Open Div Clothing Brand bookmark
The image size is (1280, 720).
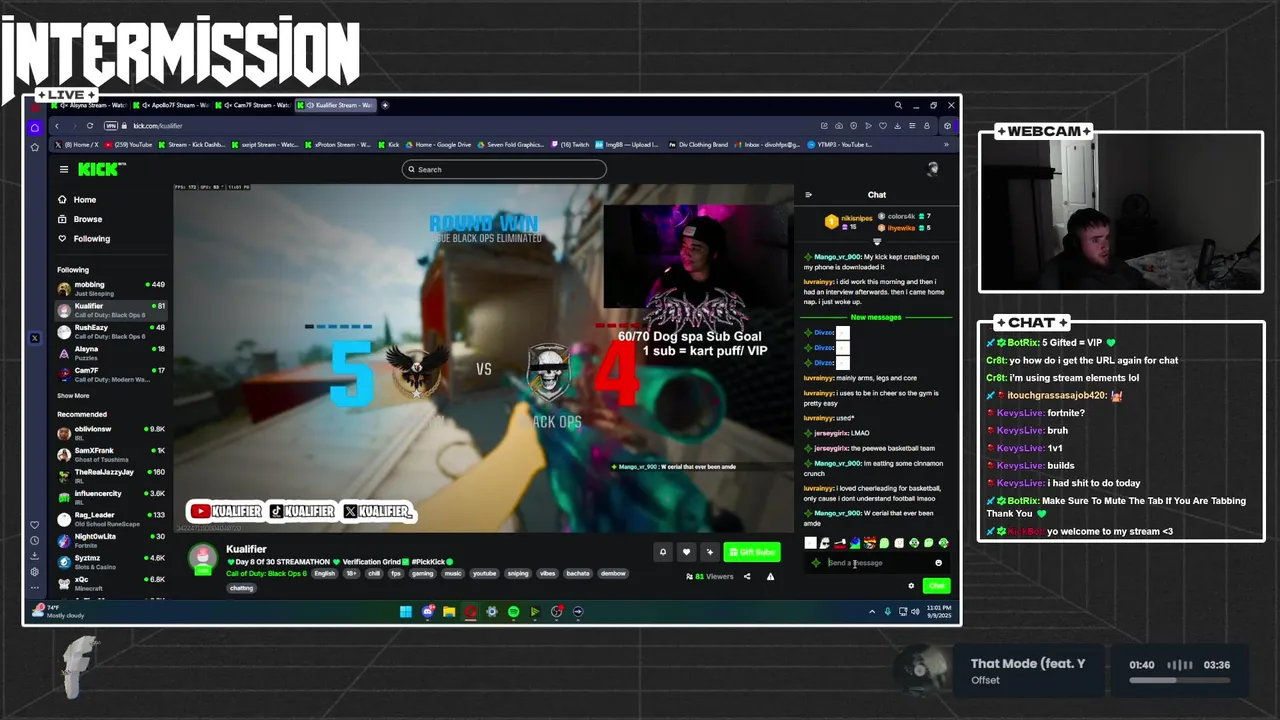698,144
